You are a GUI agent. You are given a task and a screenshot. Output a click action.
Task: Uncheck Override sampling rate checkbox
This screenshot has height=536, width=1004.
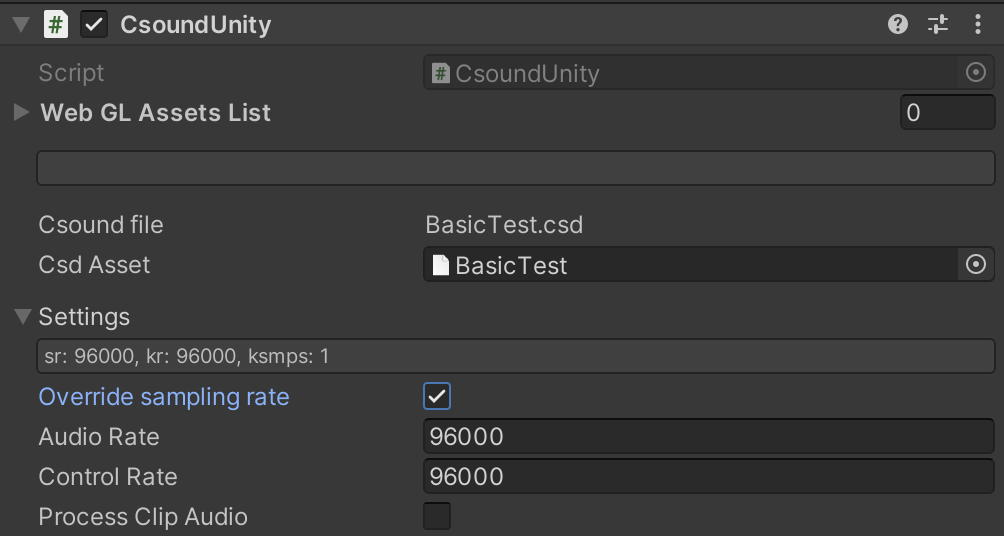point(437,396)
